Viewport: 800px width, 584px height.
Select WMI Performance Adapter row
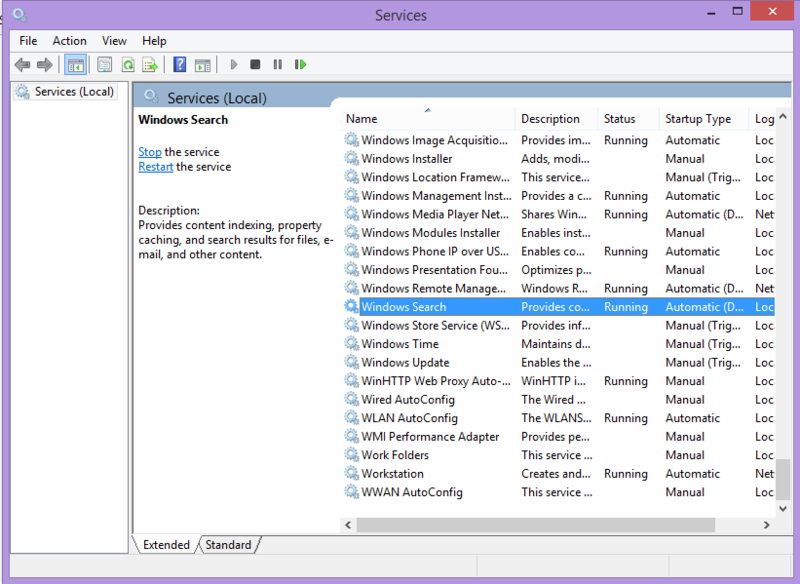tap(559, 436)
